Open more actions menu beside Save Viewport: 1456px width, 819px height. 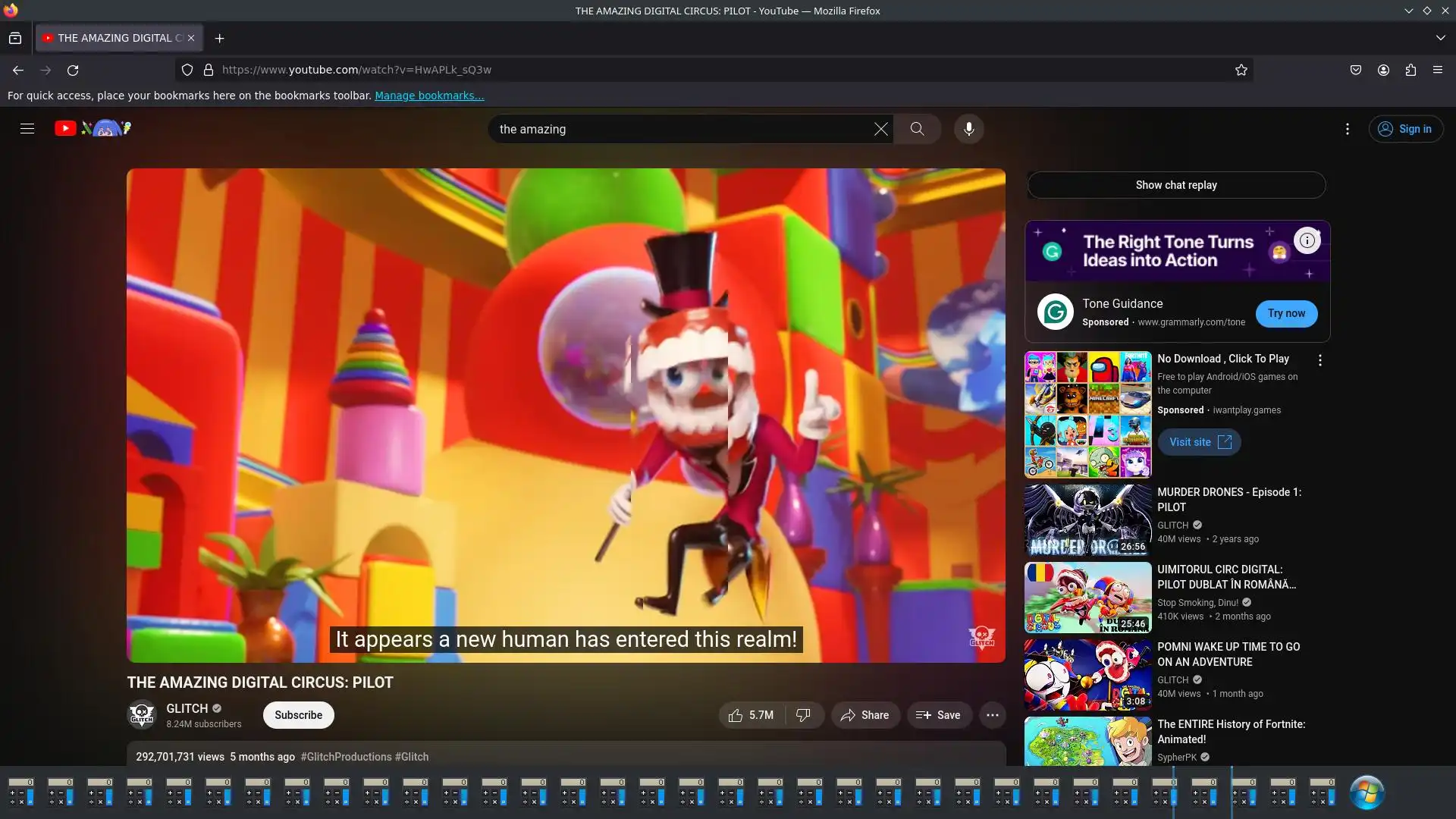[992, 715]
